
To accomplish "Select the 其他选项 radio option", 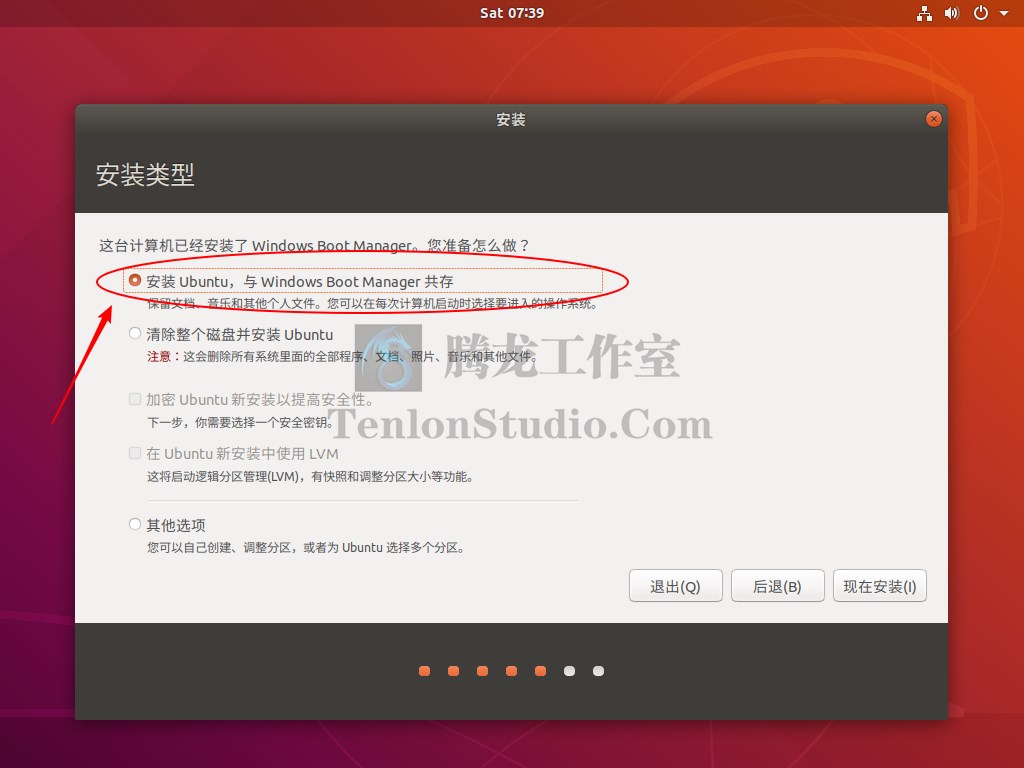I will click(135, 524).
